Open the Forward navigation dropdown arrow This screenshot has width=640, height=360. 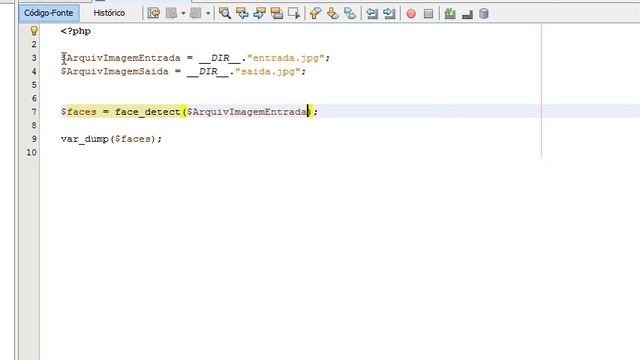pyautogui.click(x=208, y=13)
